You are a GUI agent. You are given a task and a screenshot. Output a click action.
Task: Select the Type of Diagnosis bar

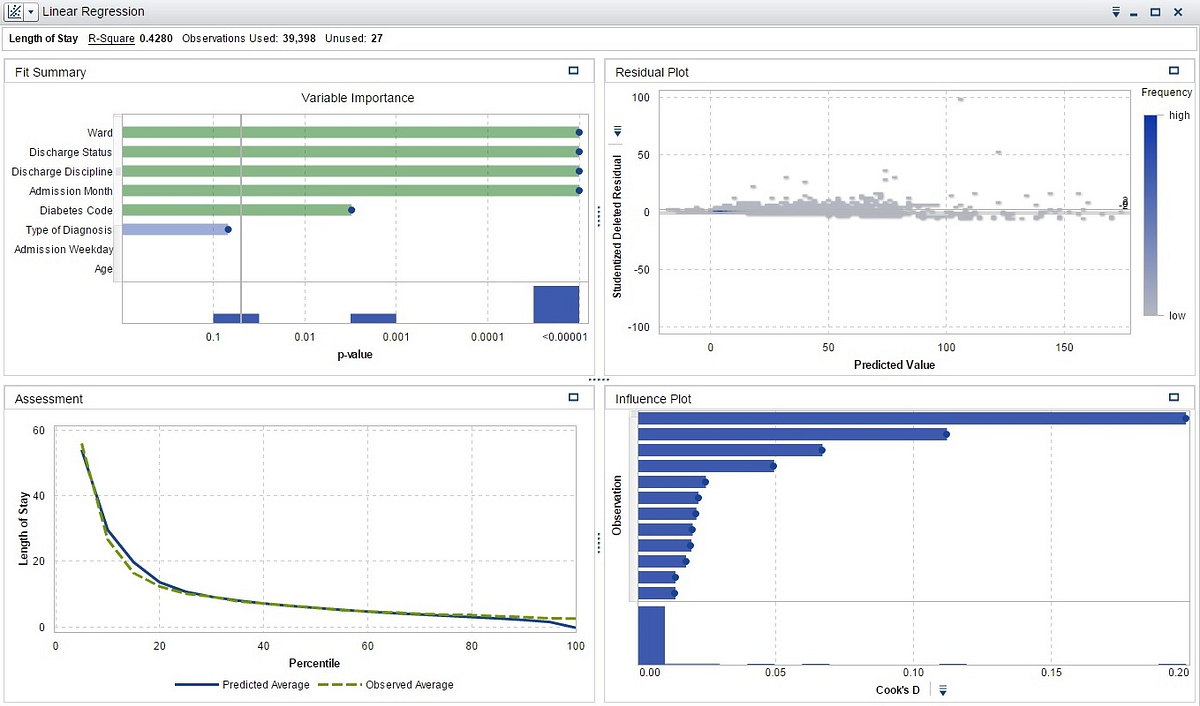pos(176,229)
